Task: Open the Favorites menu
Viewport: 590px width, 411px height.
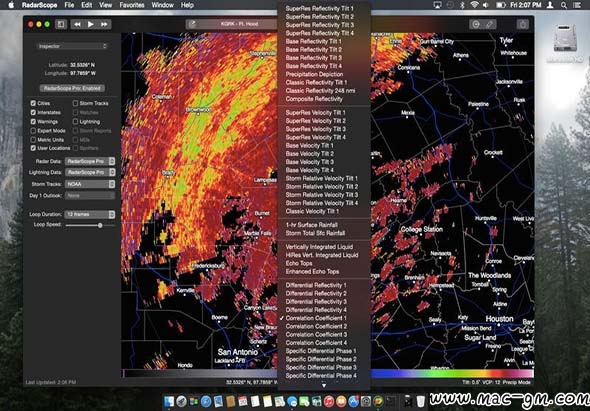Action: point(132,5)
